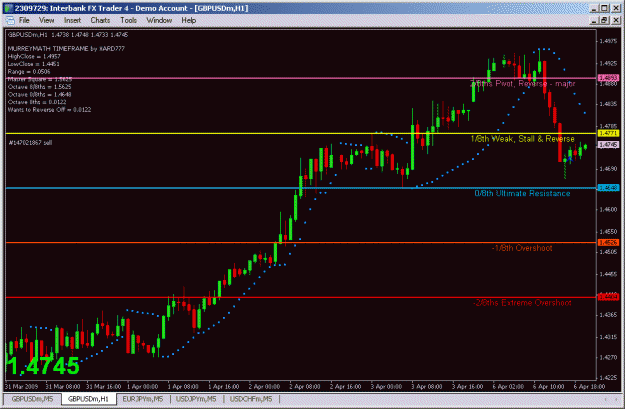Click the 'Octave 0/8ths = 1.4648' line
This screenshot has width=625, height=409.
[x=39, y=94]
